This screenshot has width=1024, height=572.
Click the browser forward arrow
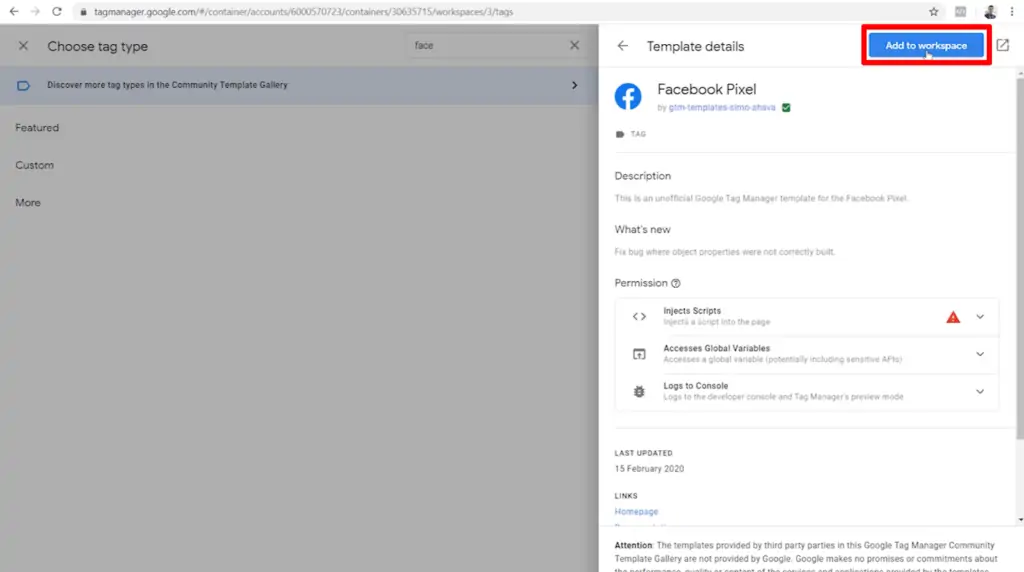point(35,12)
